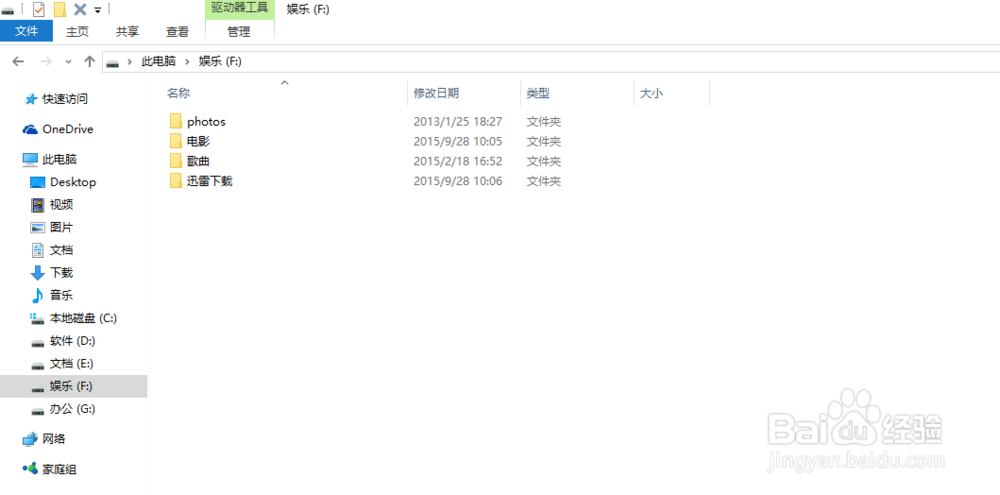Switch to the 管理 ribbon tab

coord(239,31)
